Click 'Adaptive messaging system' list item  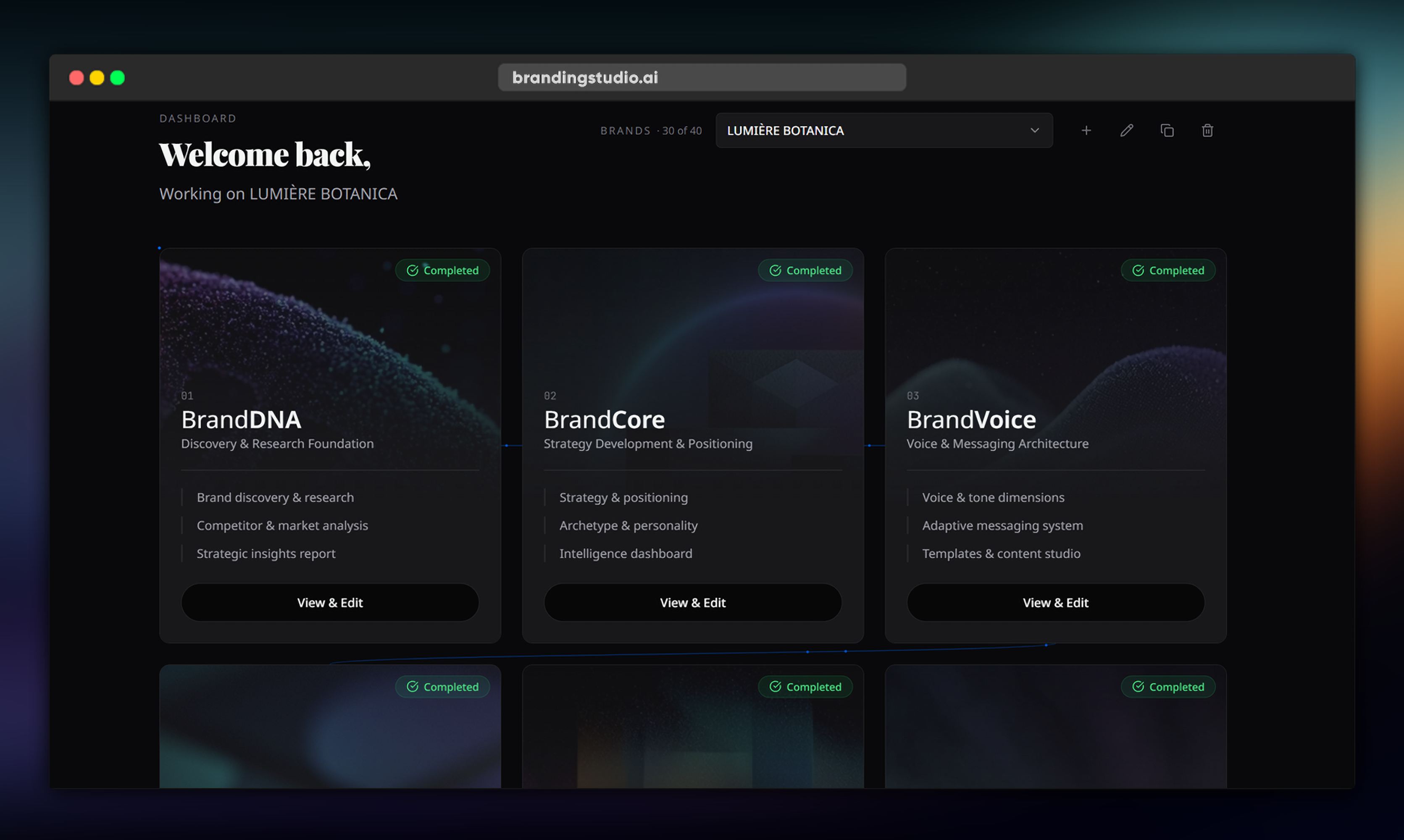pos(1002,525)
